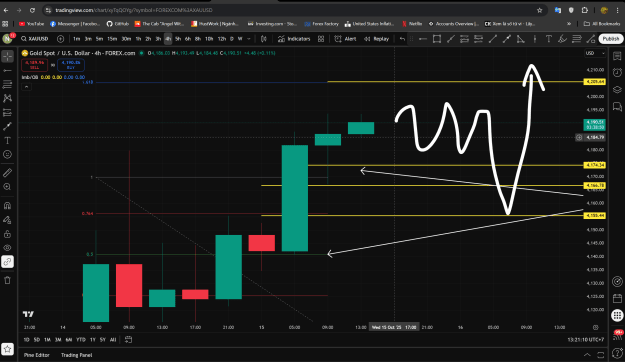Open the go to date calendar
625x362 pixels.
coord(128,340)
